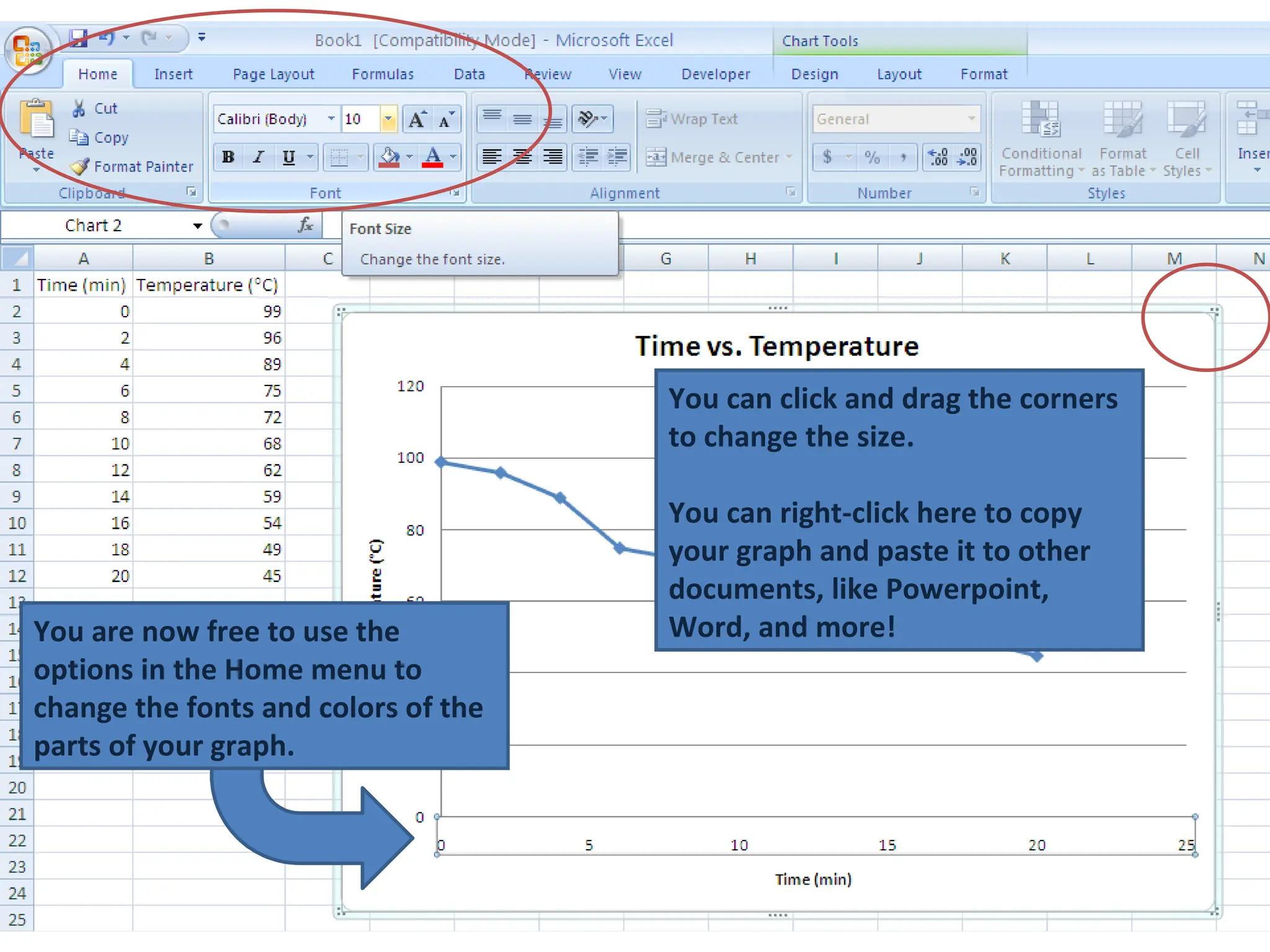This screenshot has width=1270, height=952.
Task: Open the Fill Color dropdown arrow
Action: click(409, 157)
